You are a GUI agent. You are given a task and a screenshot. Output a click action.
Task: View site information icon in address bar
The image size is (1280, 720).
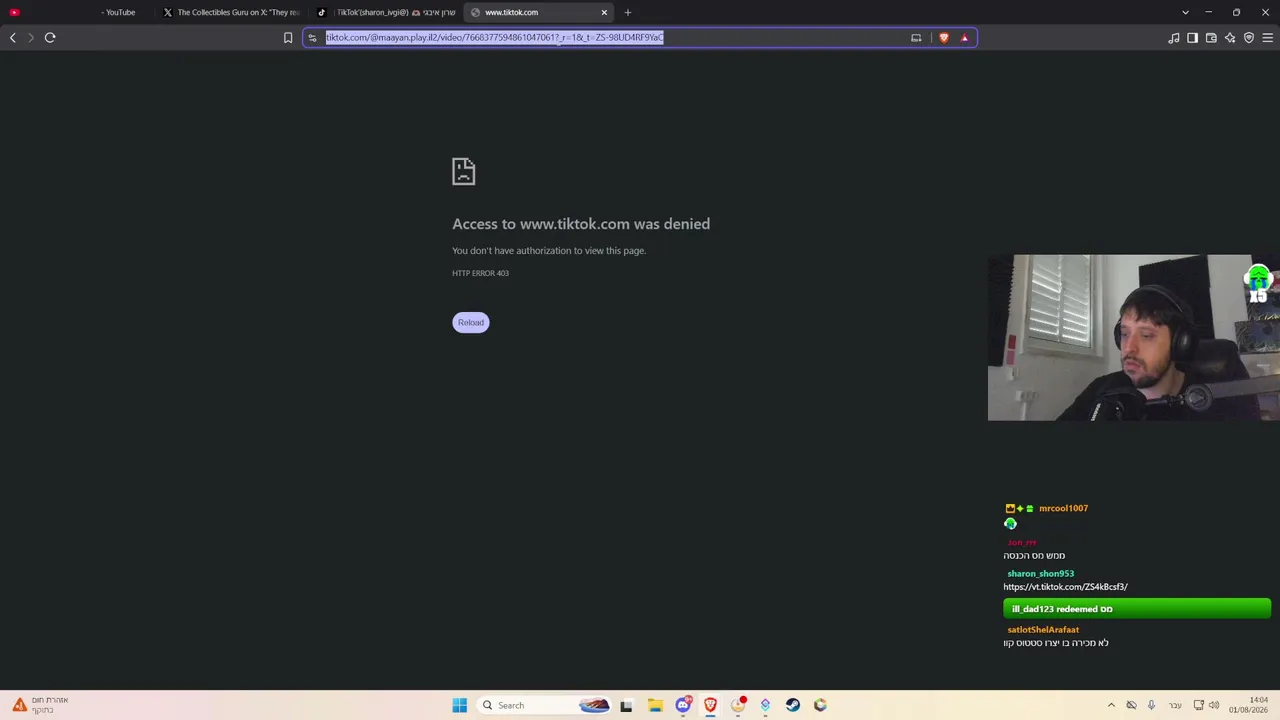[313, 38]
